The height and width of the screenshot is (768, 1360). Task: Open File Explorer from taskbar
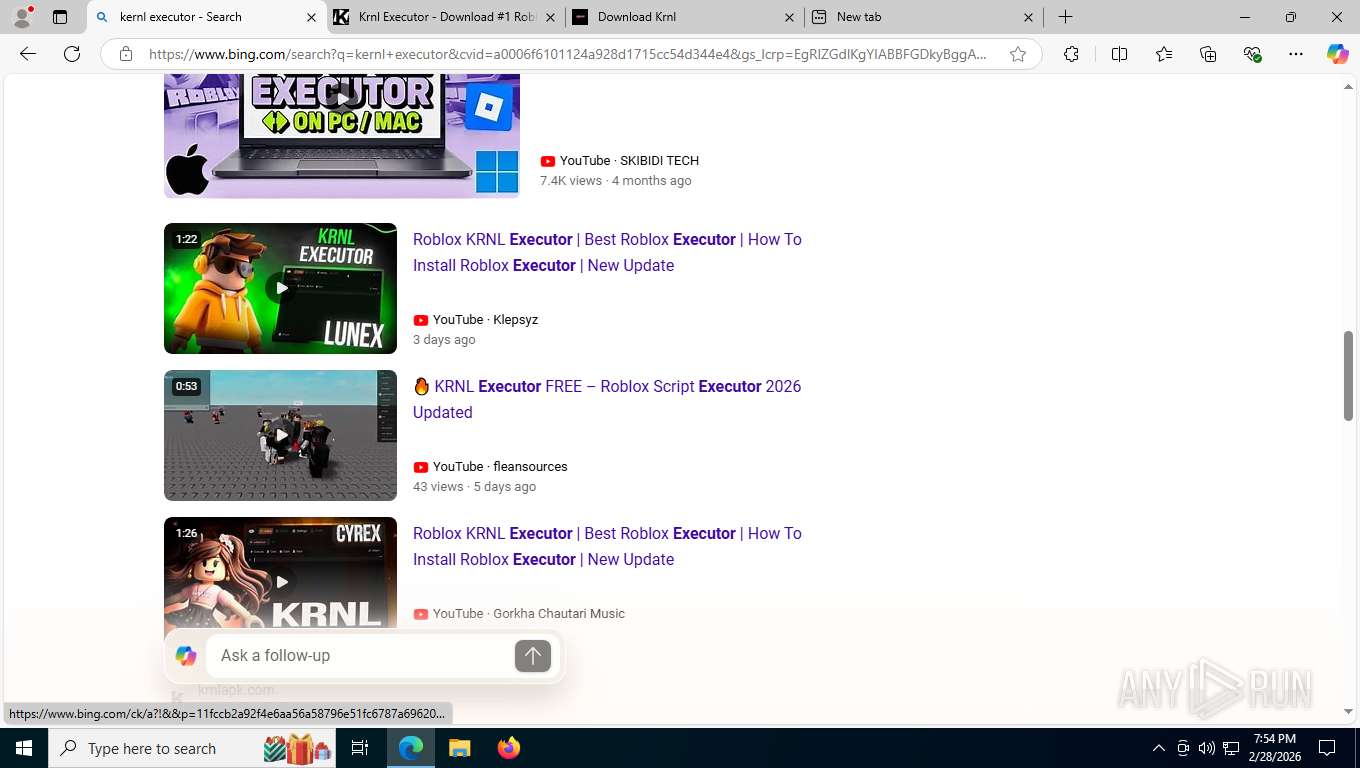[459, 748]
